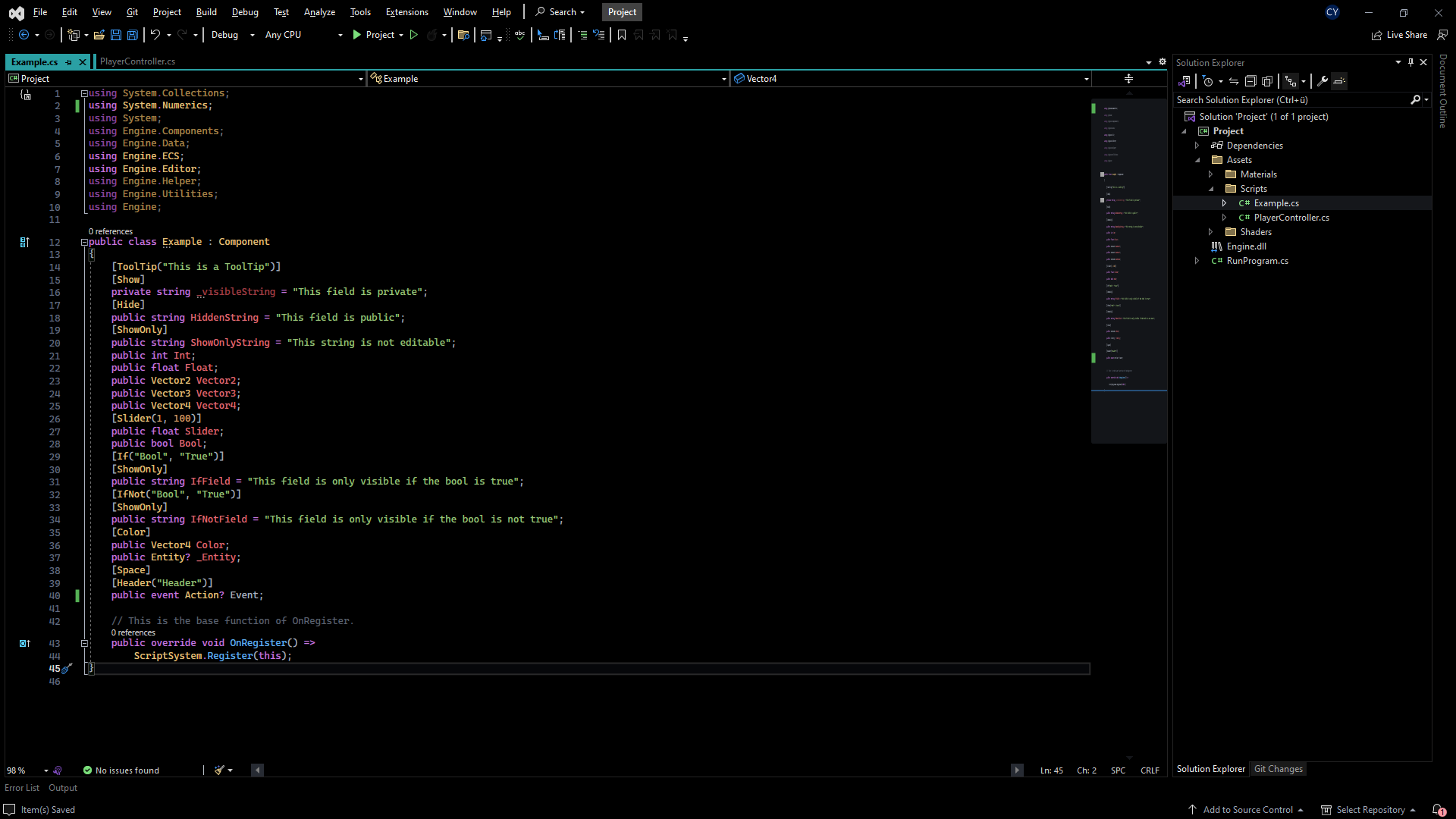Click the Navigate Backward arrow icon

tap(24, 35)
